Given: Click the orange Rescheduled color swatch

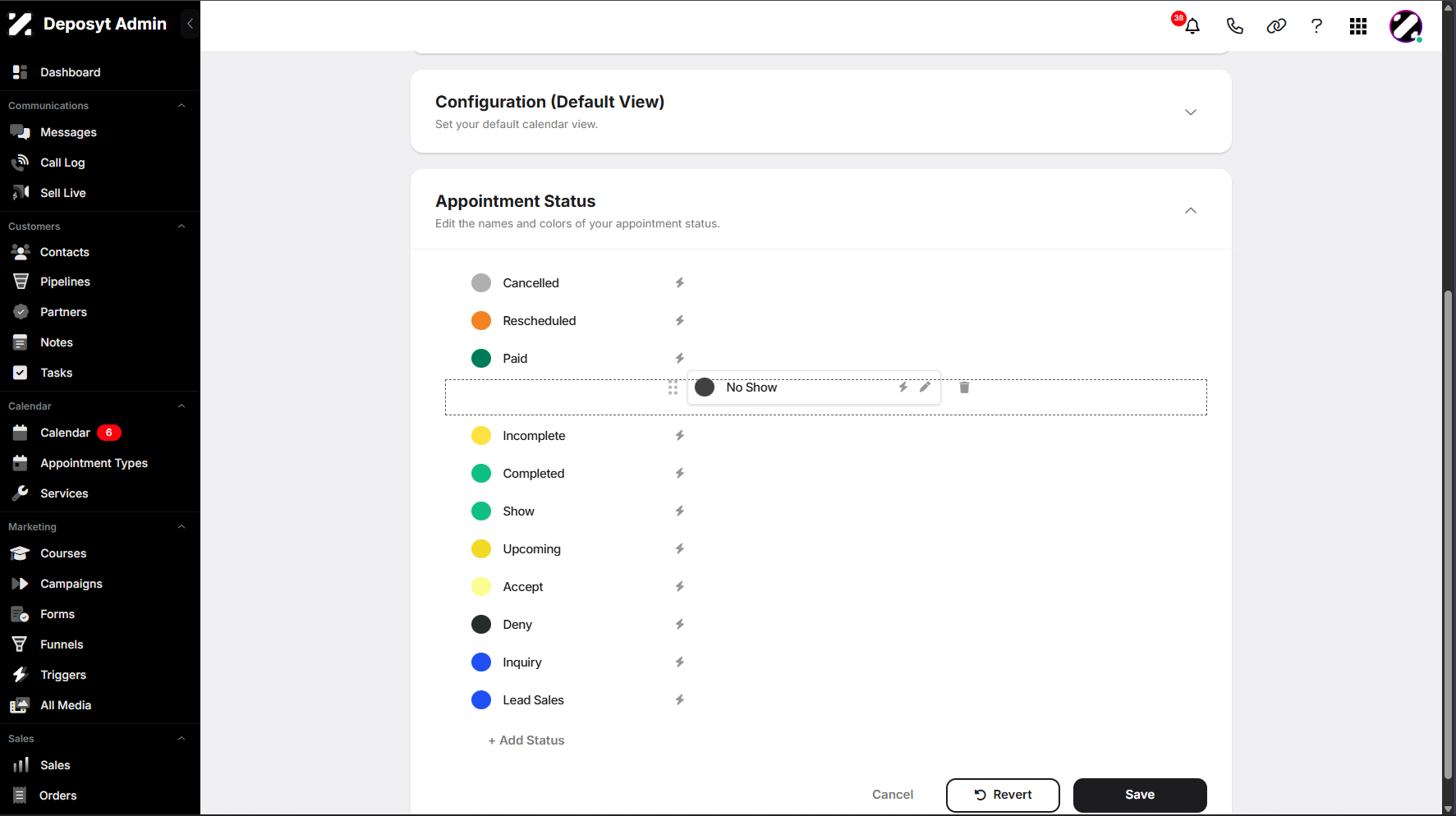Looking at the screenshot, I should coord(481,321).
